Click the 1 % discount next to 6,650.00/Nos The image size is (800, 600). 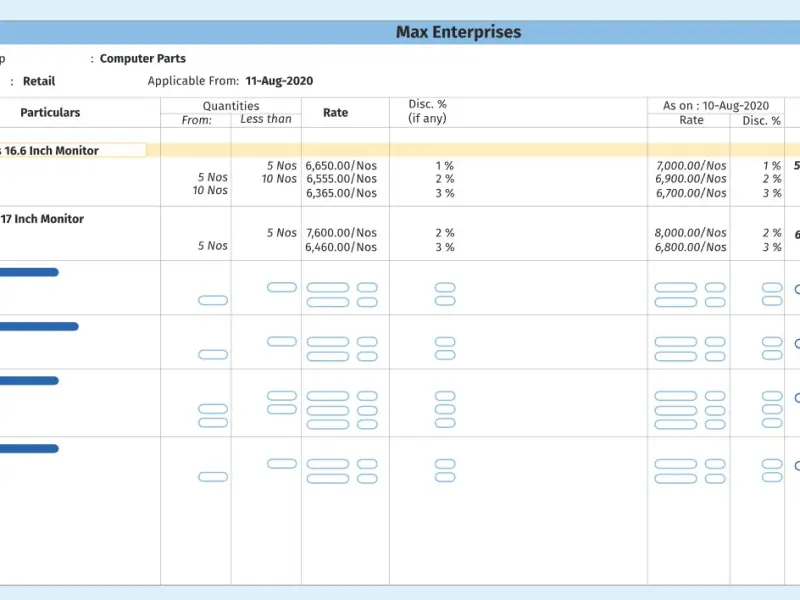(x=444, y=166)
